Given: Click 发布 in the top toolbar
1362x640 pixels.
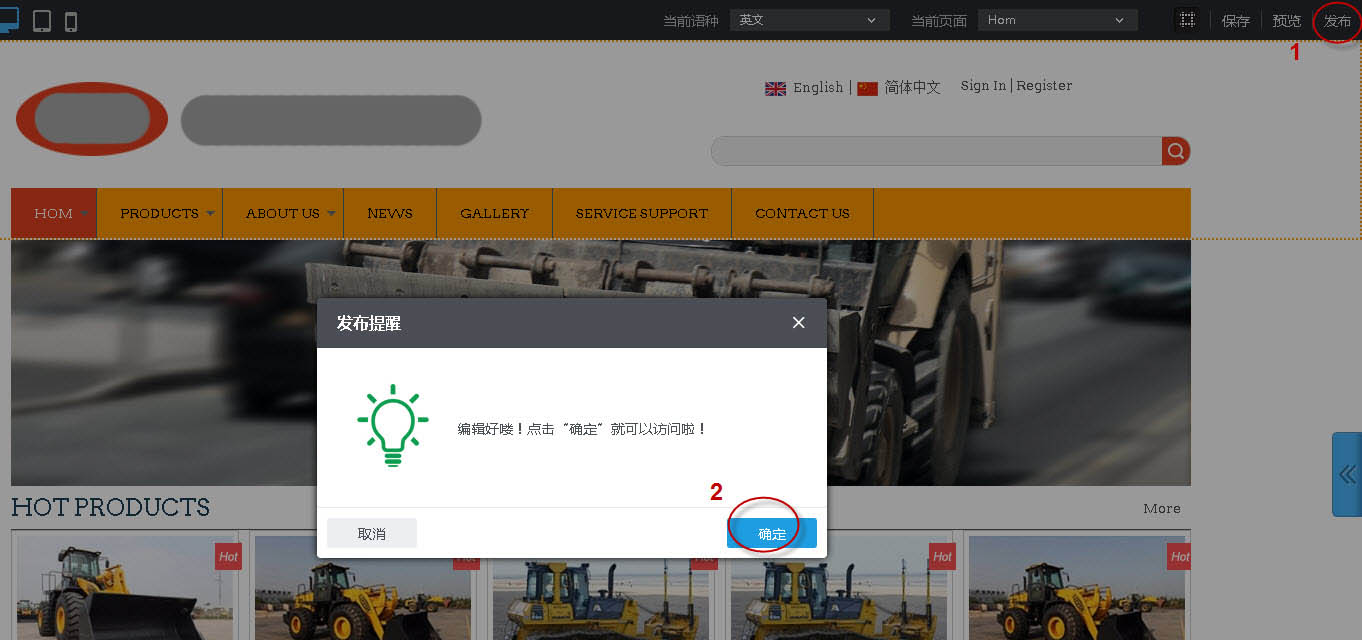Looking at the screenshot, I should [x=1337, y=21].
